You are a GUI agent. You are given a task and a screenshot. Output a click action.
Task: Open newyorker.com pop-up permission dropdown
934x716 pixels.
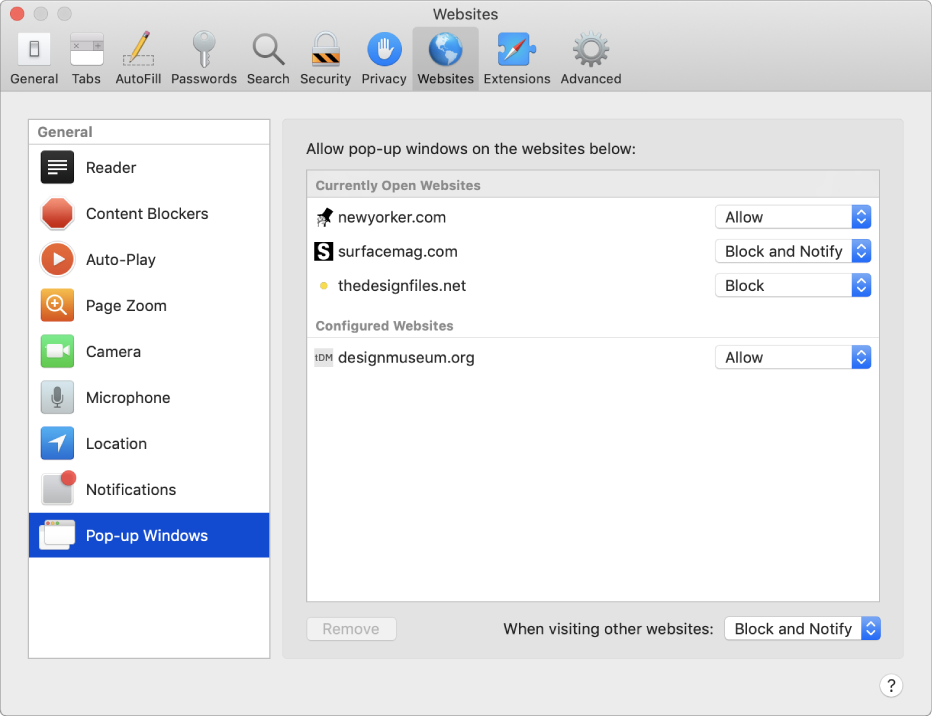point(793,217)
